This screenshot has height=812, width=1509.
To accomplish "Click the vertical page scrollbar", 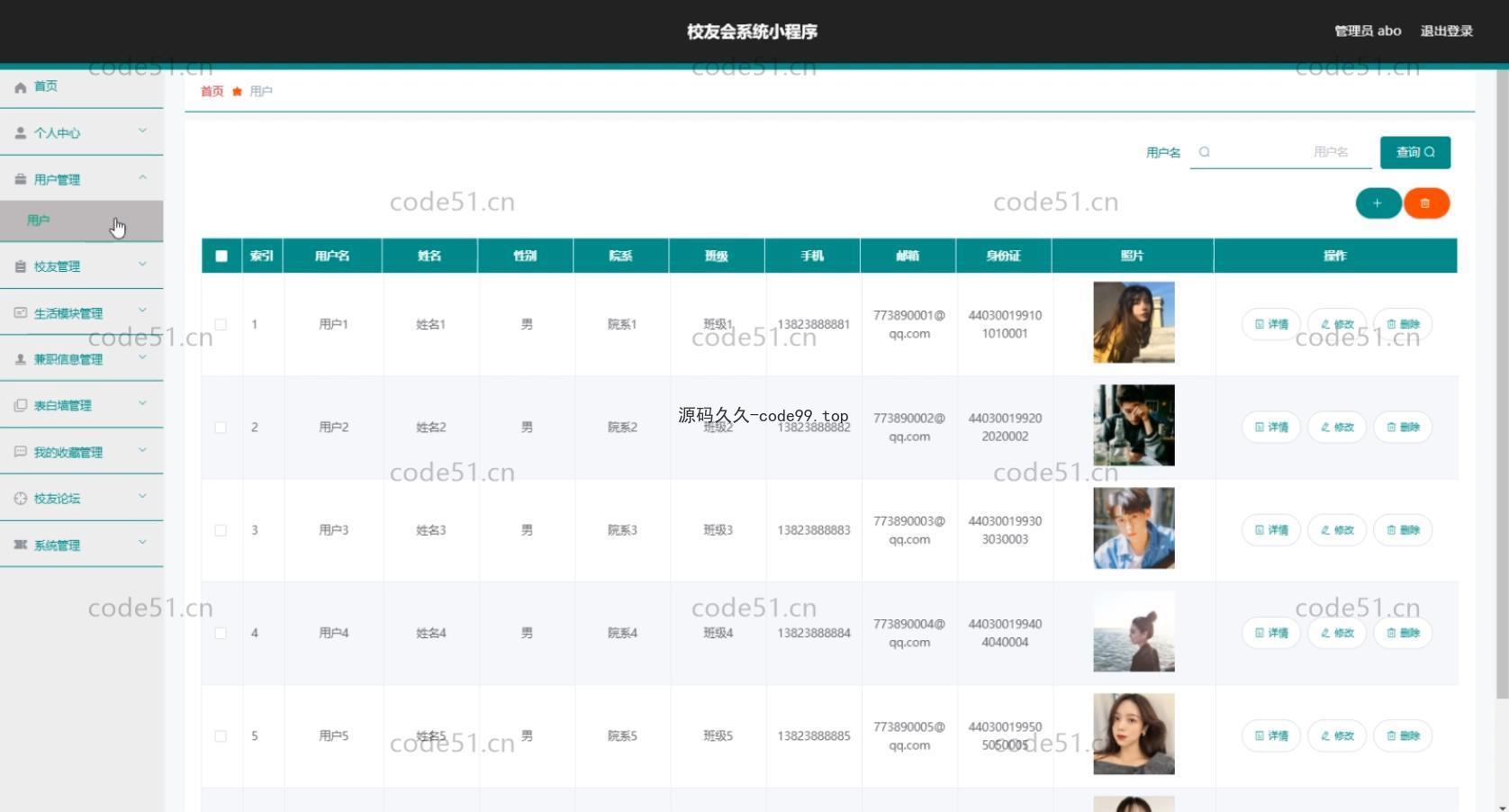I will 1501,383.
